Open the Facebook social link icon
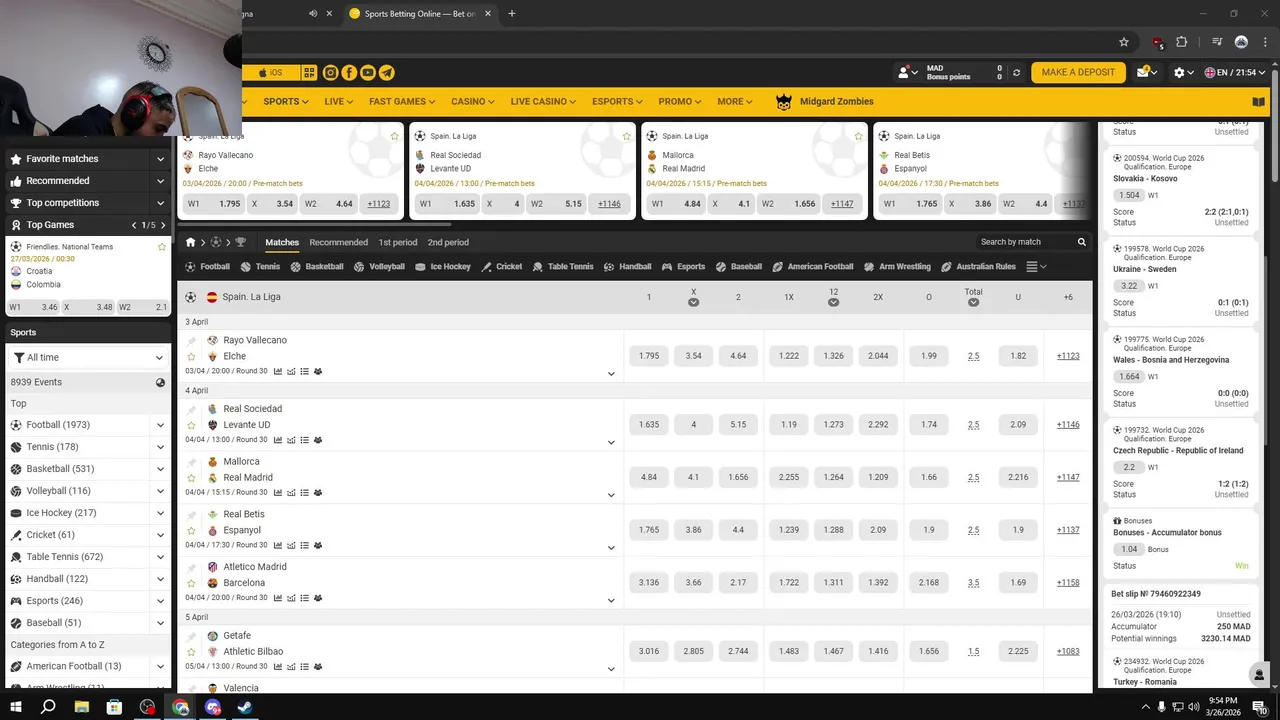This screenshot has width=1280, height=720. tap(349, 73)
